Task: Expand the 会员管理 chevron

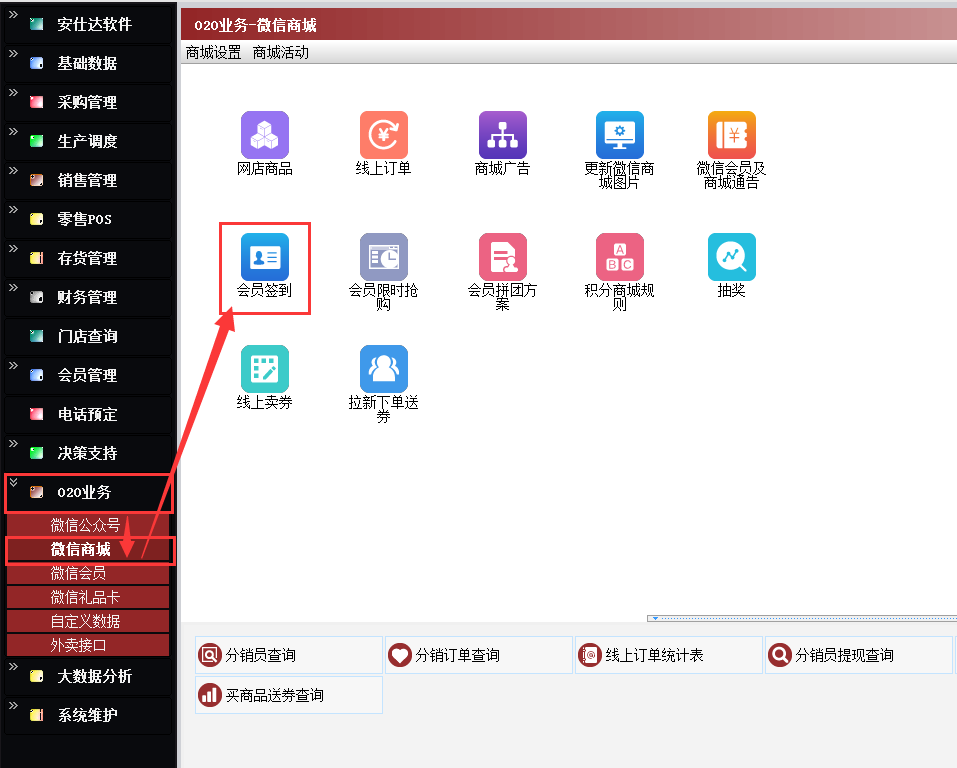Action: click(x=13, y=366)
